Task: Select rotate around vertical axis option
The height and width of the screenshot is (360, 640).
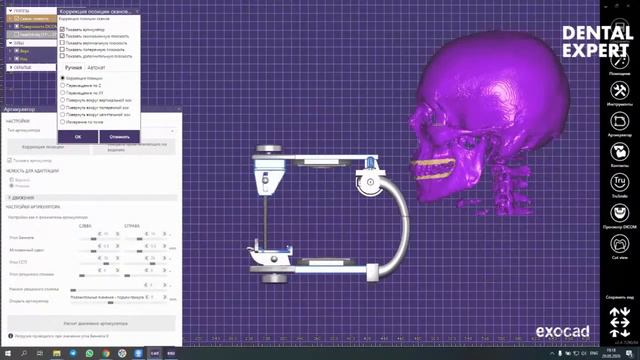Action: click(62, 100)
